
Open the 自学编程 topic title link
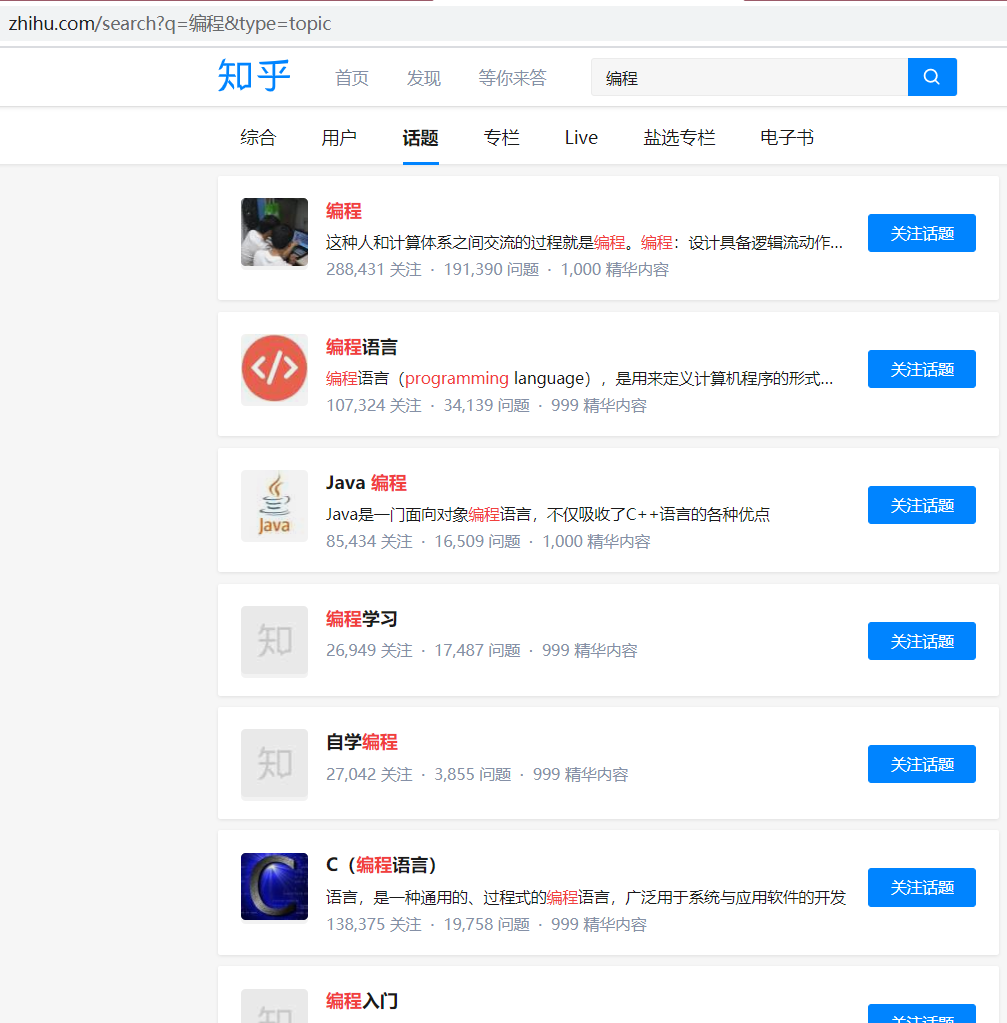click(362, 742)
